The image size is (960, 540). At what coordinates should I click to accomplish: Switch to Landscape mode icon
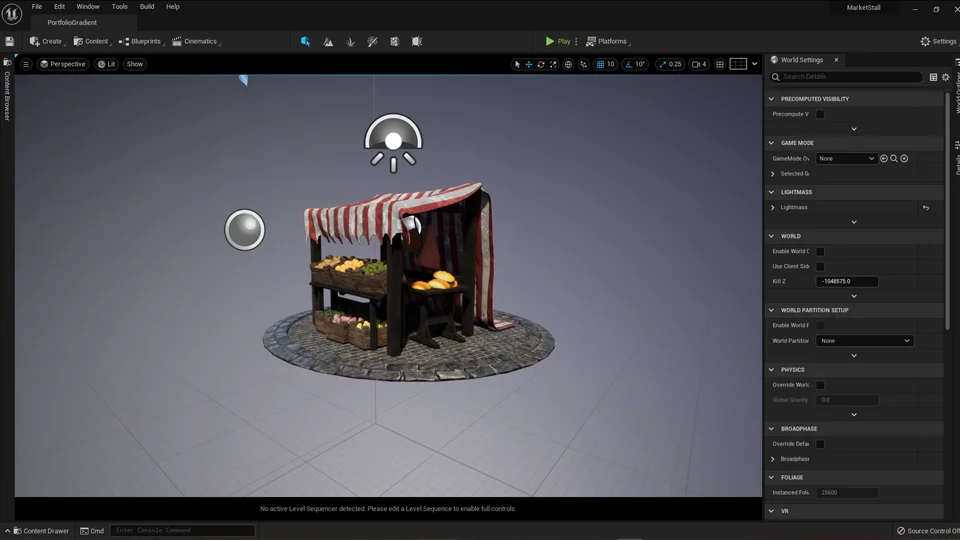(328, 42)
